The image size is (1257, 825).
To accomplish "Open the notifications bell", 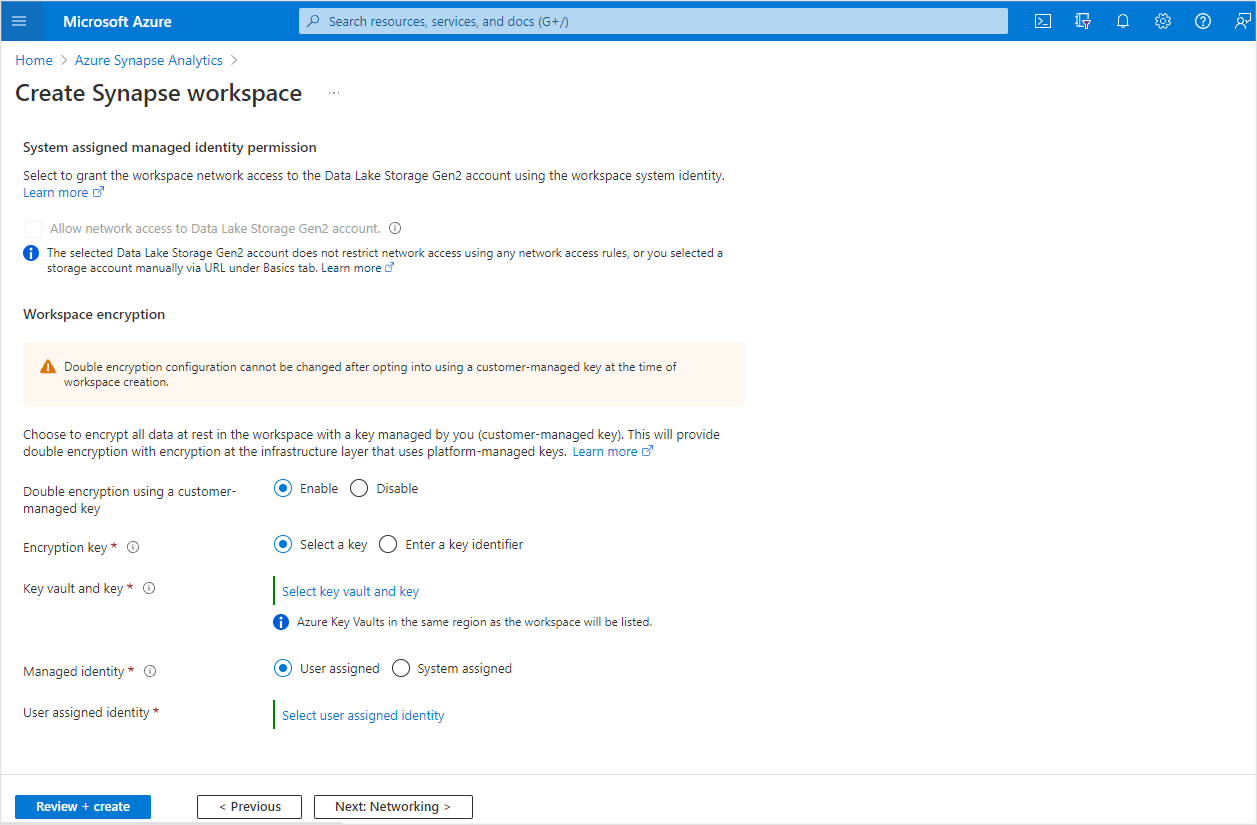I will pyautogui.click(x=1123, y=21).
